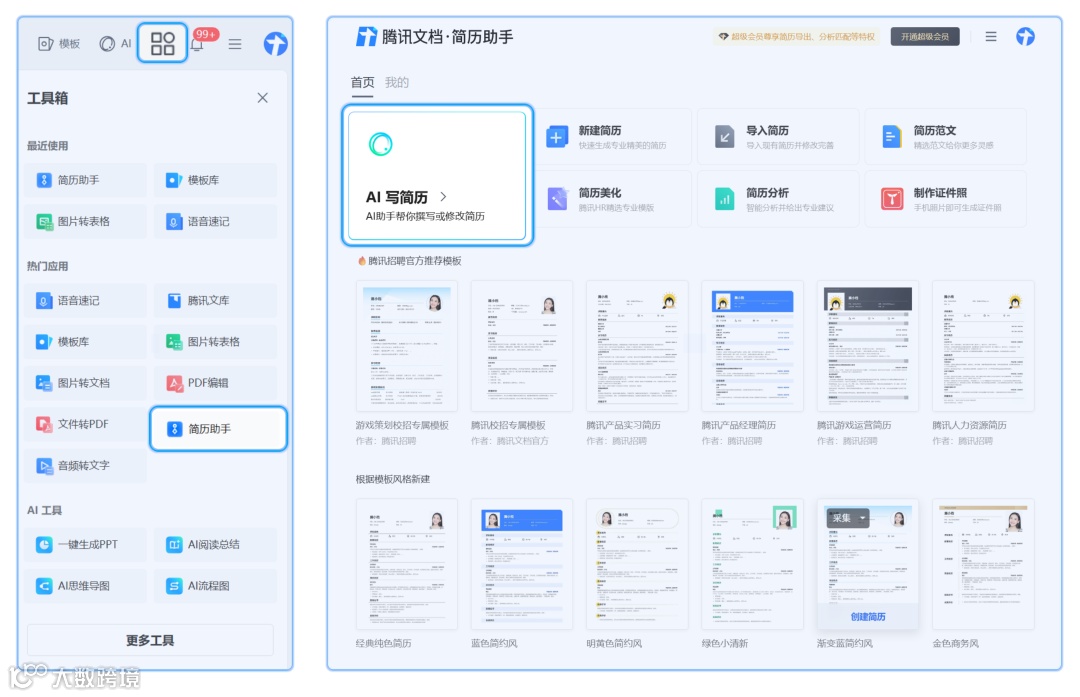
Task: Open 语音速记 under 热门应用
Action: pos(85,300)
